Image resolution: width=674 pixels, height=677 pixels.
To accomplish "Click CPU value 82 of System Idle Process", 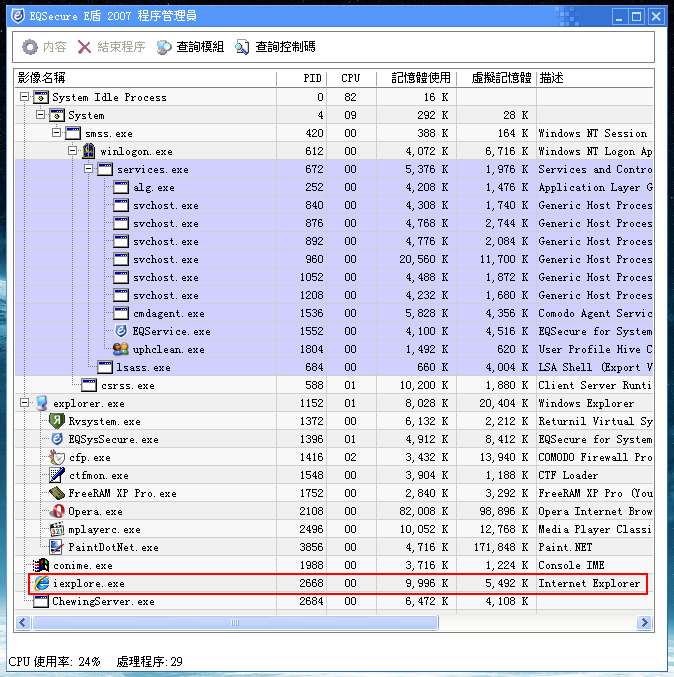I will coord(350,97).
